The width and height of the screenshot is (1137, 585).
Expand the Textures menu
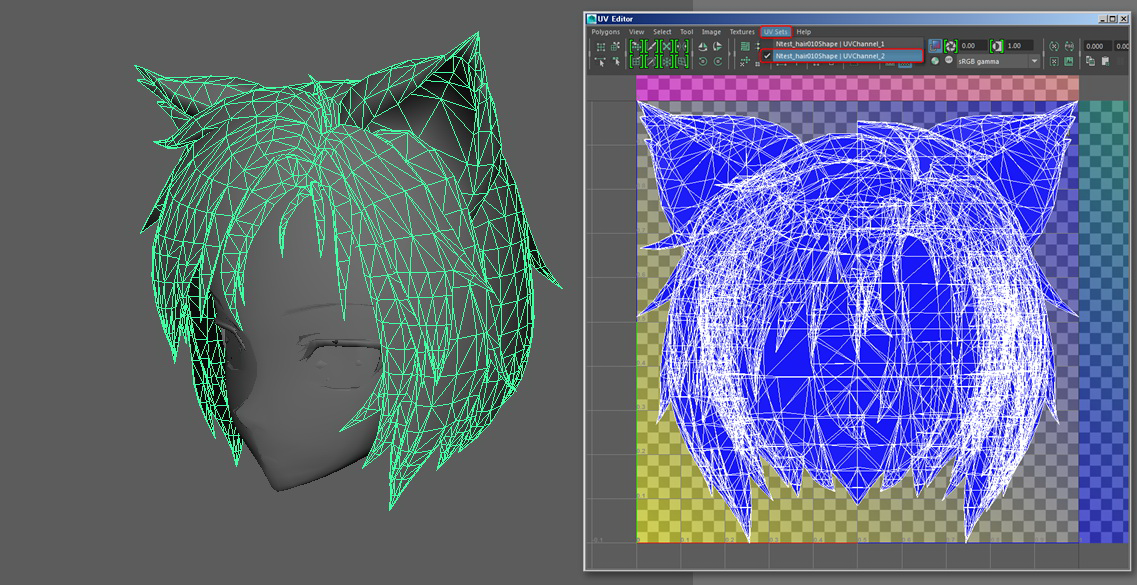tap(742, 32)
